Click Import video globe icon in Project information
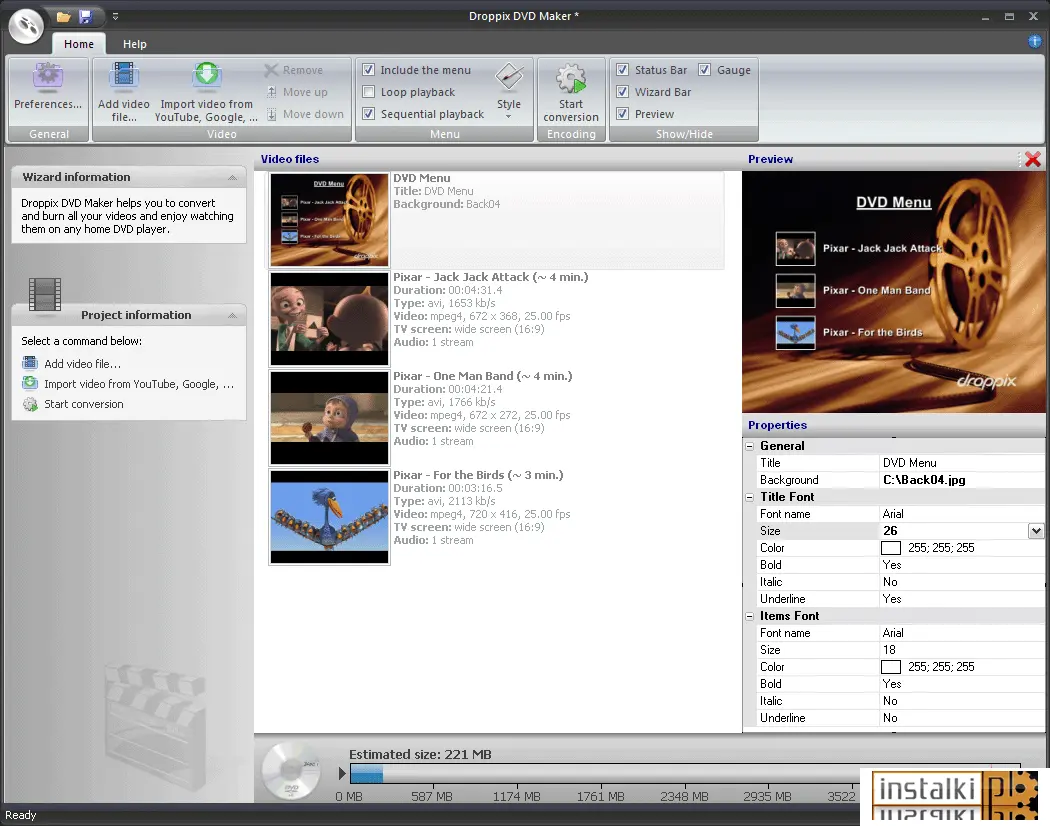 [x=30, y=383]
